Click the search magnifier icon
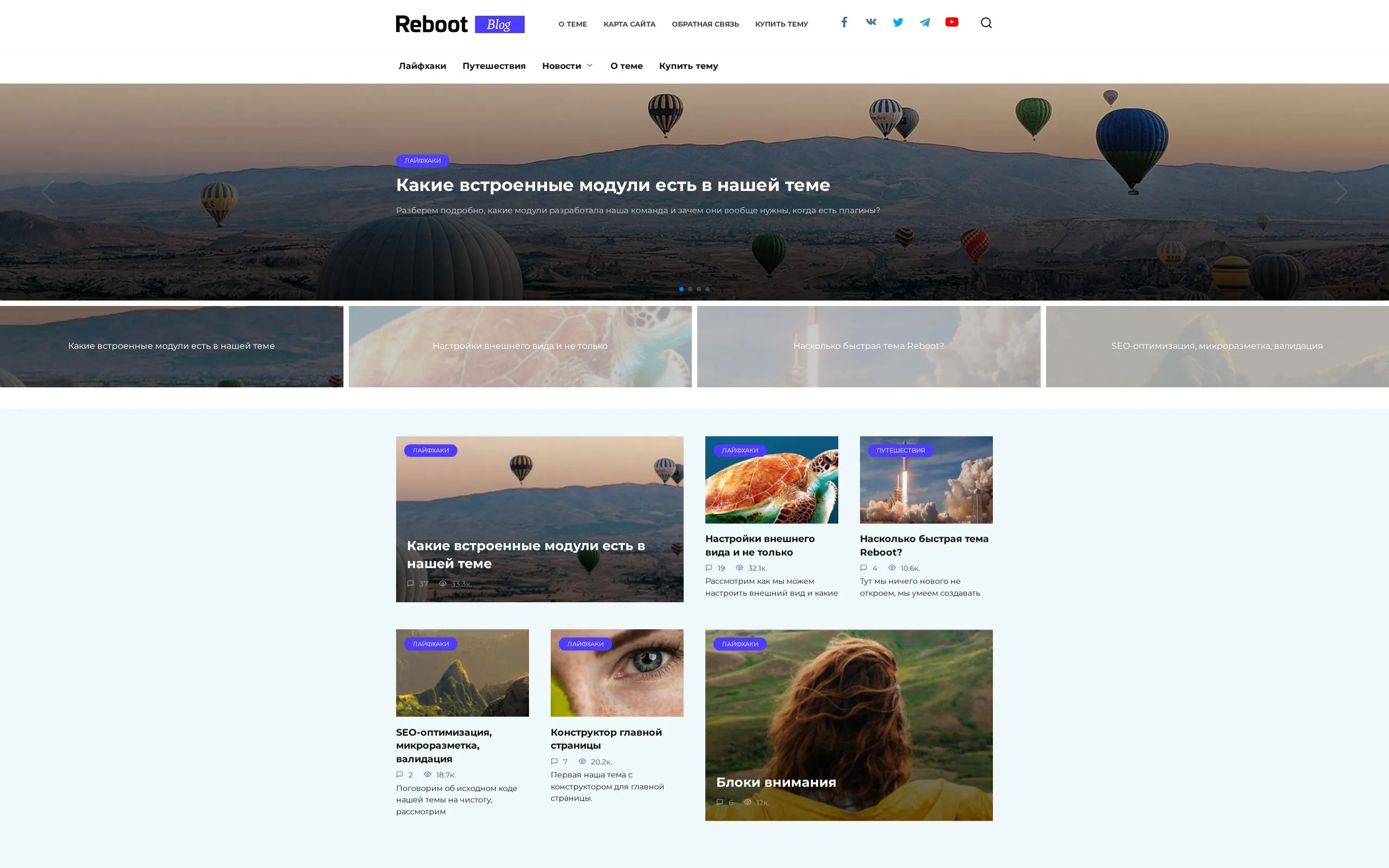 click(986, 23)
